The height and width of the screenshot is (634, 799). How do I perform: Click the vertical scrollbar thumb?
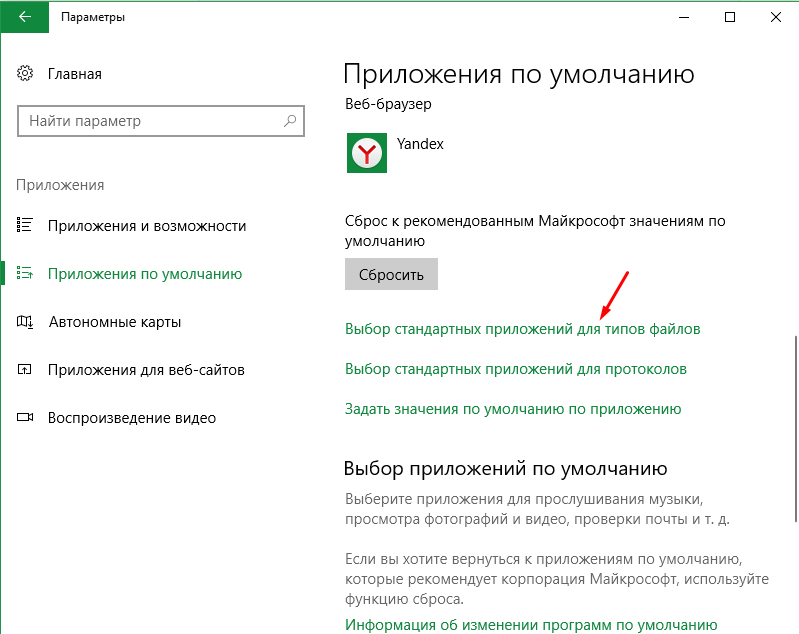click(795, 429)
